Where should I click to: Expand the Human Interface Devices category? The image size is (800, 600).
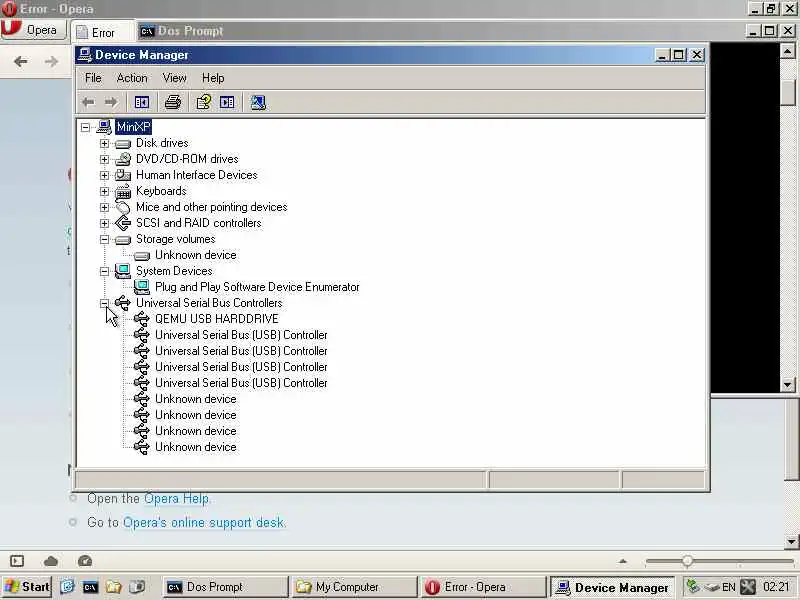pos(105,175)
